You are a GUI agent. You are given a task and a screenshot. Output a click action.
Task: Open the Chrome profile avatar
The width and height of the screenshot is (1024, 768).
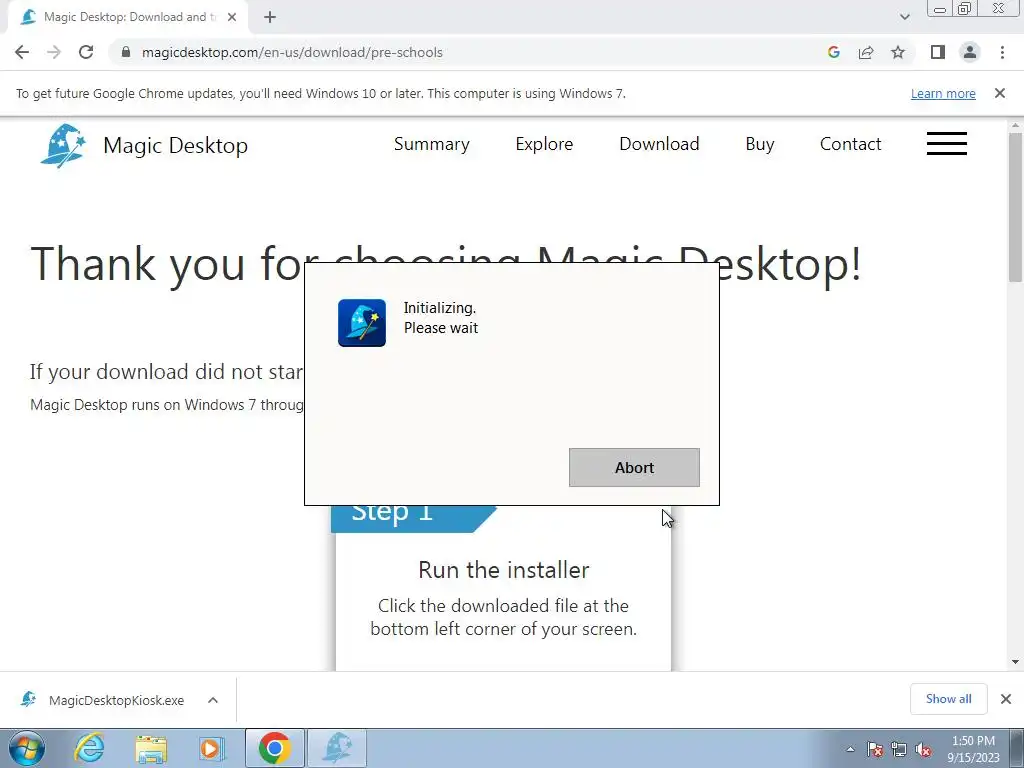tap(970, 52)
